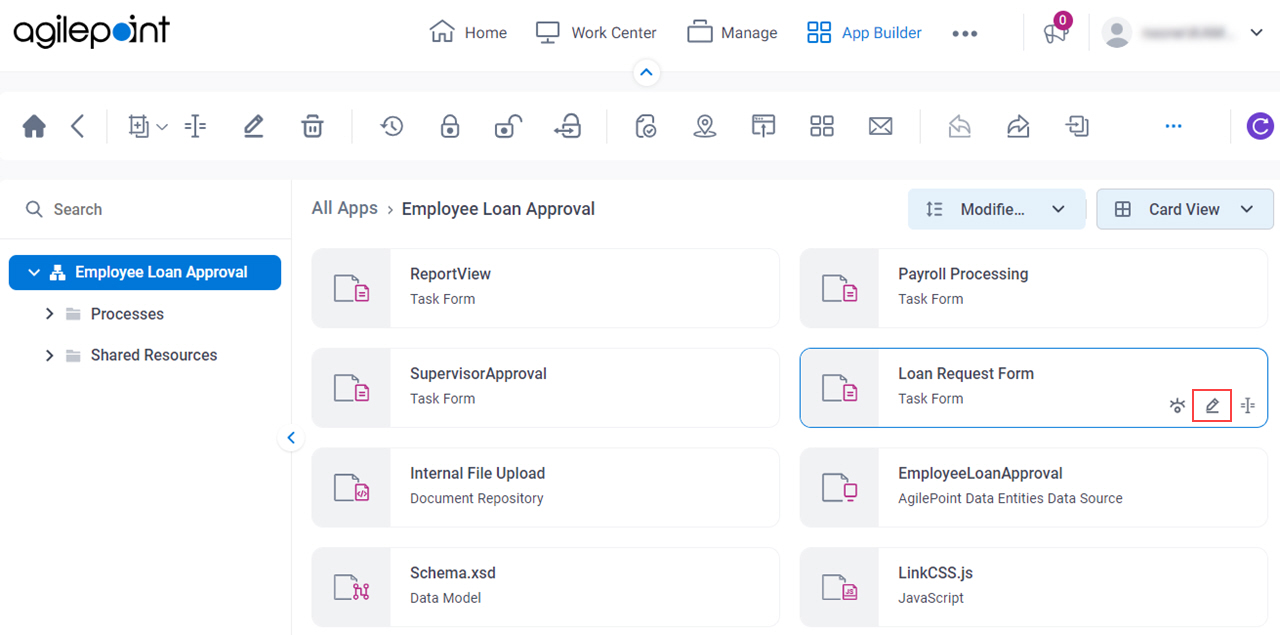Open the Schema.xsd data model card
Viewport: 1280px width, 635px height.
[545, 587]
